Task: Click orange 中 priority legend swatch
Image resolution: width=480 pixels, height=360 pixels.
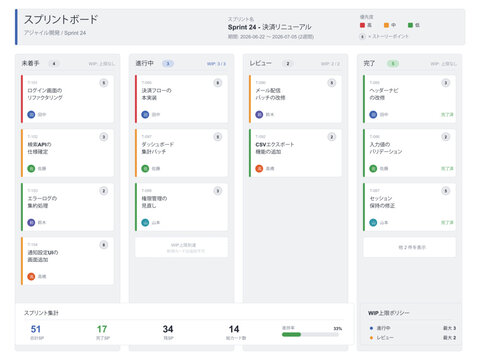Action: (x=386, y=25)
